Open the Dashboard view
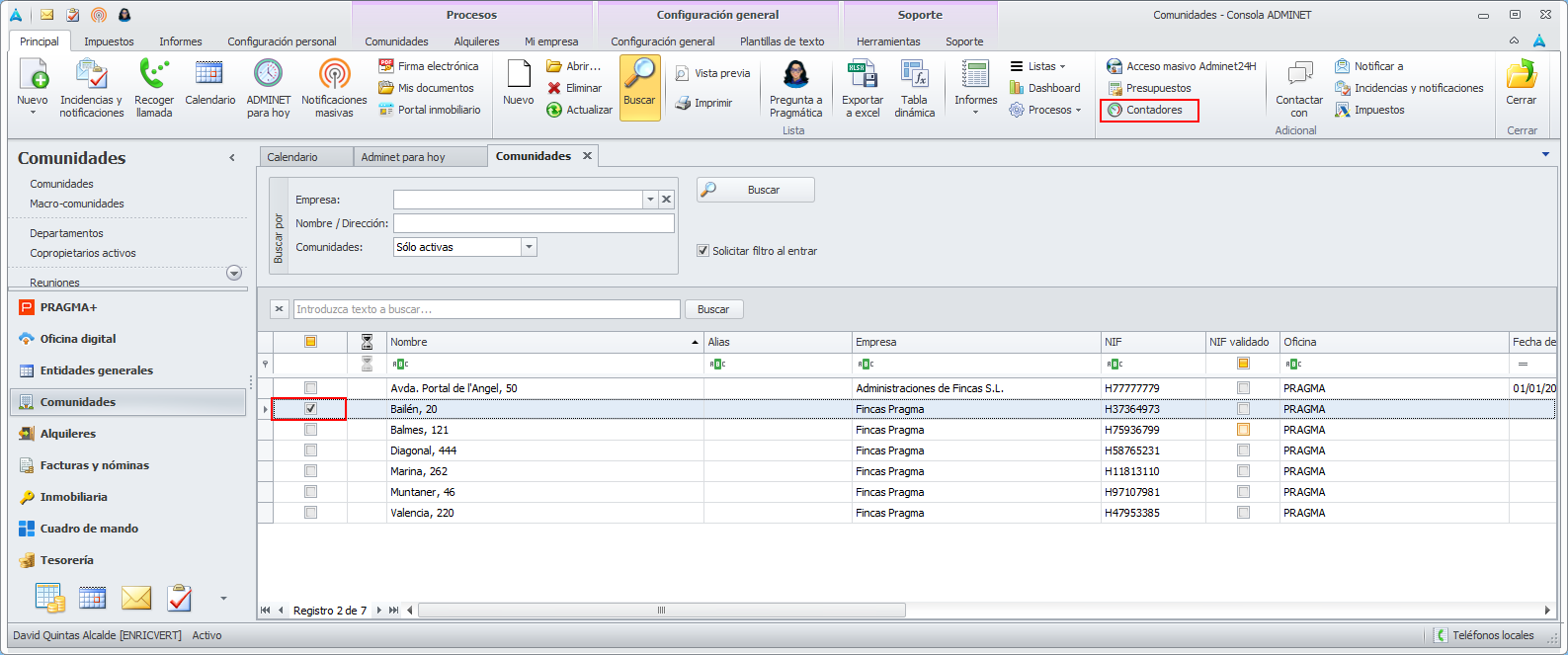 pyautogui.click(x=1044, y=88)
